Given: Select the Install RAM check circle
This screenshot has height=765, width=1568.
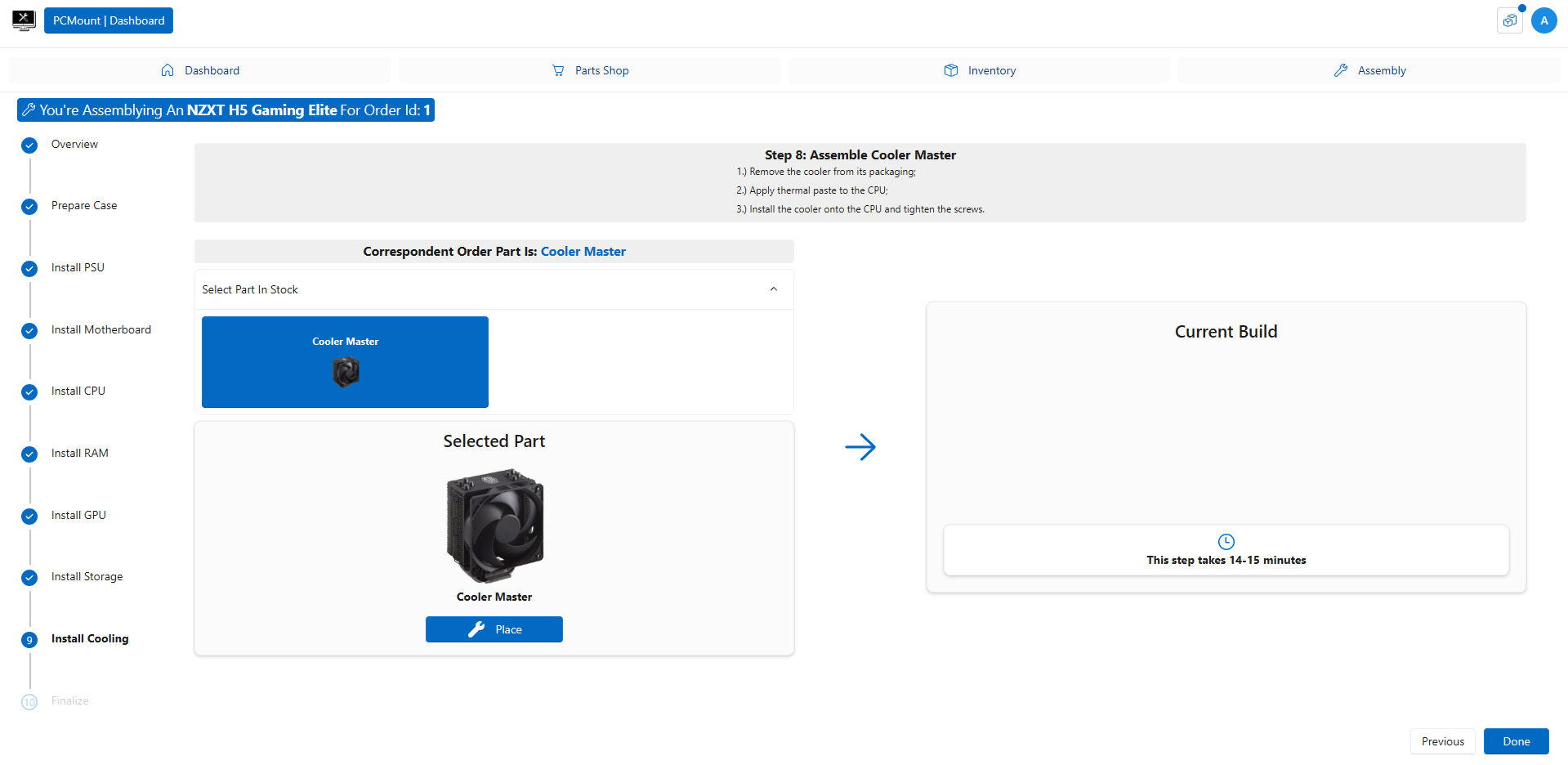Looking at the screenshot, I should (29, 454).
